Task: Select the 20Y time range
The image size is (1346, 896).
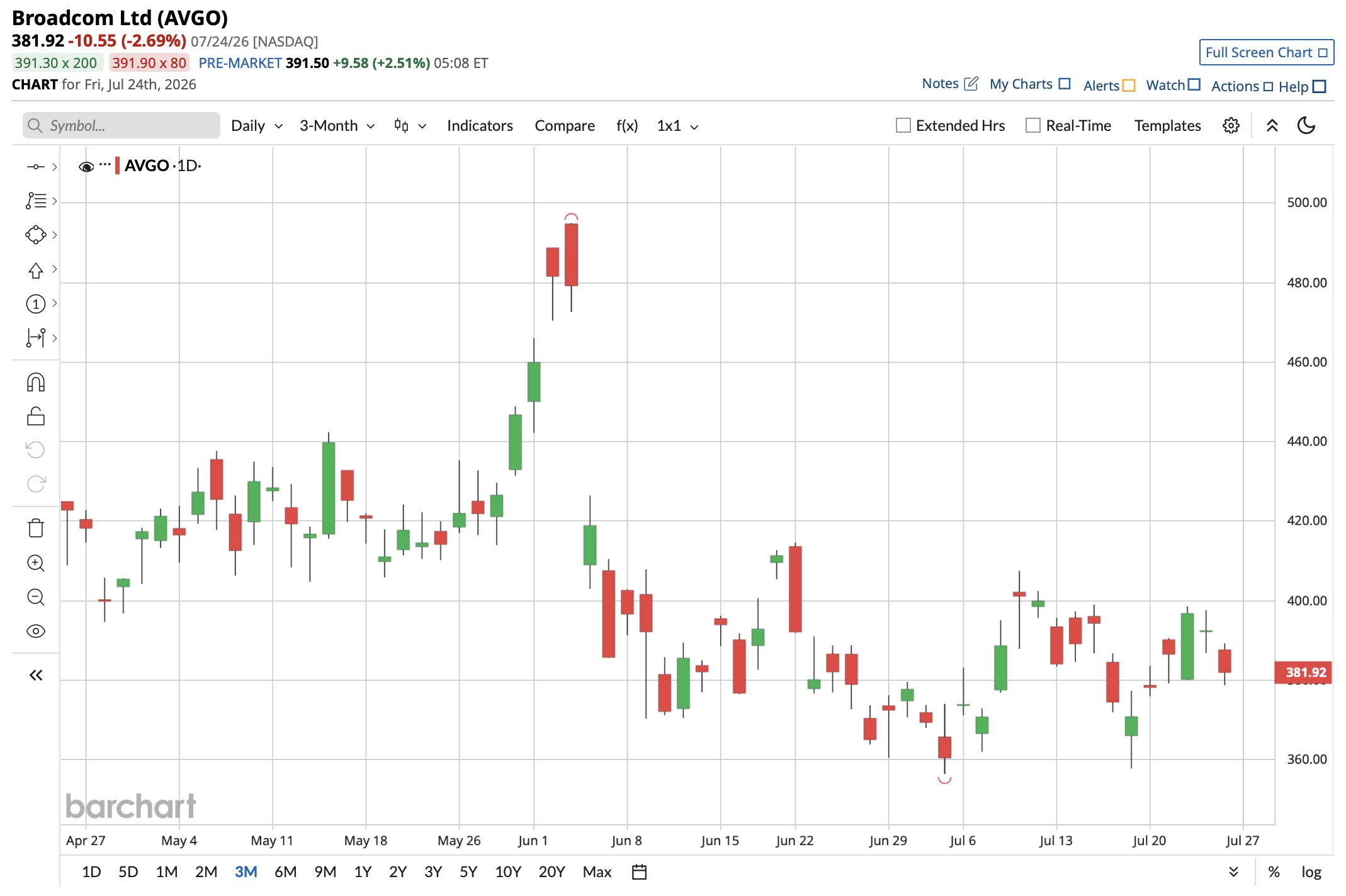Action: tap(551, 871)
